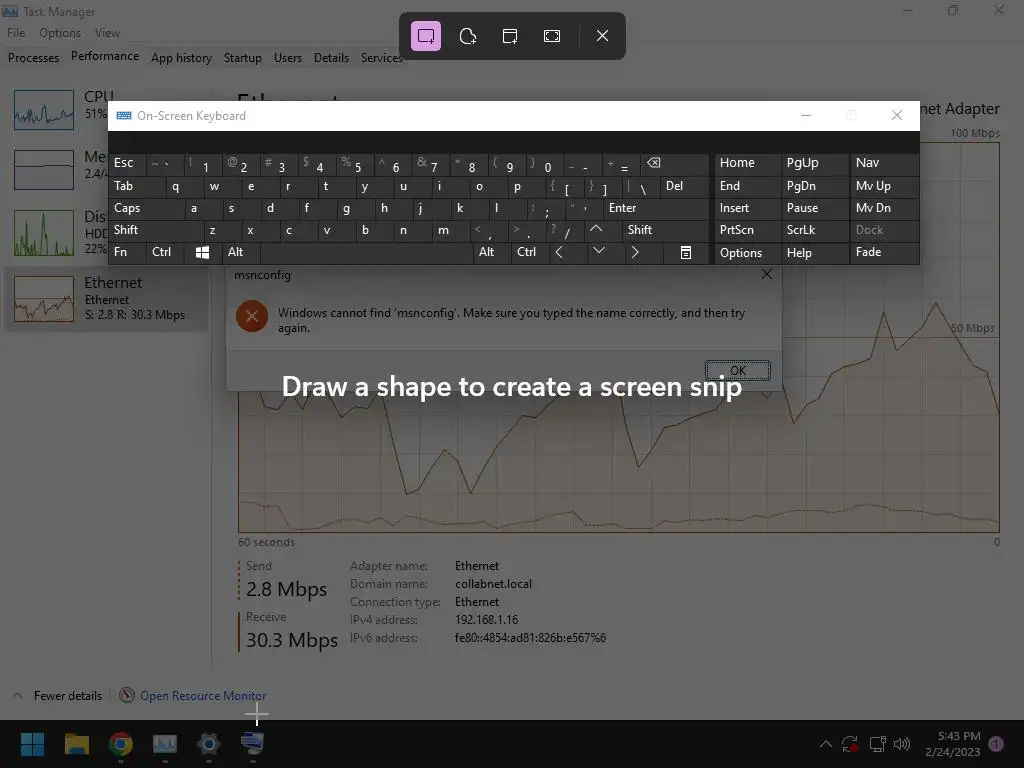Click the Backspace key on the On-Screen Keyboard

(673, 163)
